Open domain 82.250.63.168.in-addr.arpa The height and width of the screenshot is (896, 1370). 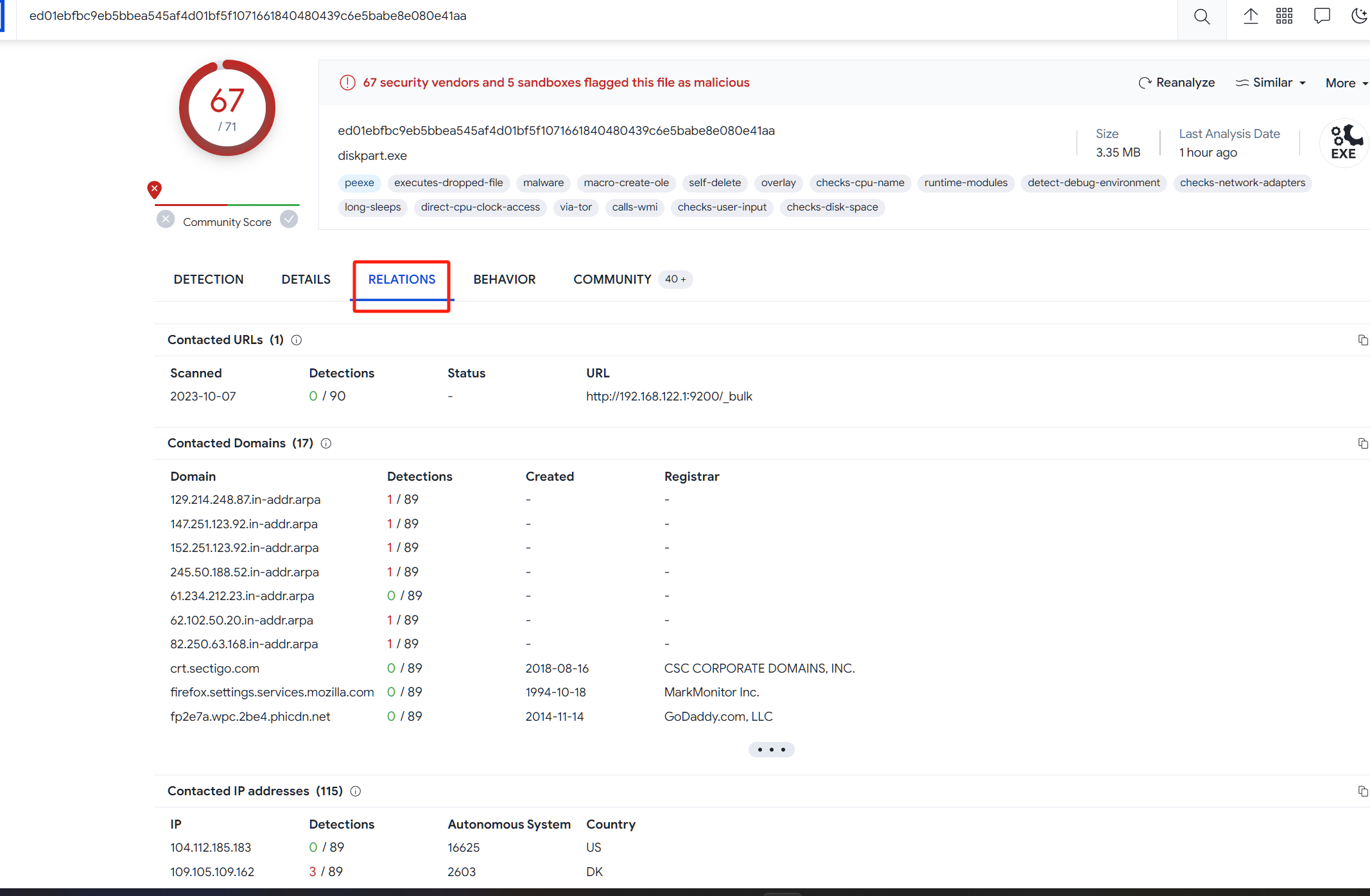[244, 644]
